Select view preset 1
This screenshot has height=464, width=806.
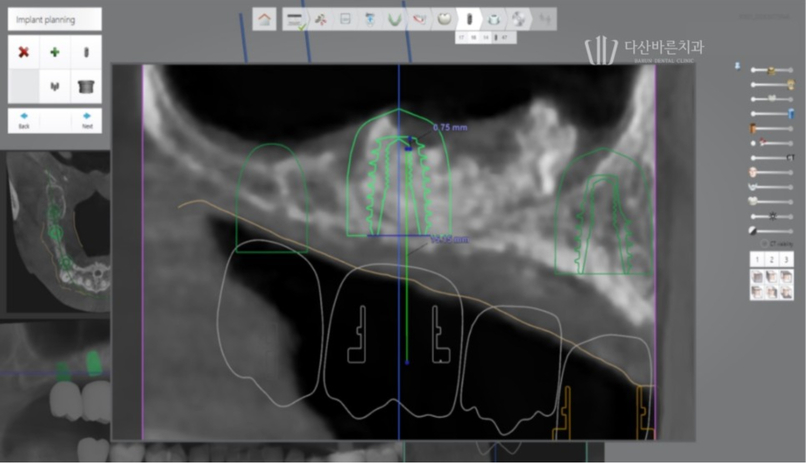(757, 259)
